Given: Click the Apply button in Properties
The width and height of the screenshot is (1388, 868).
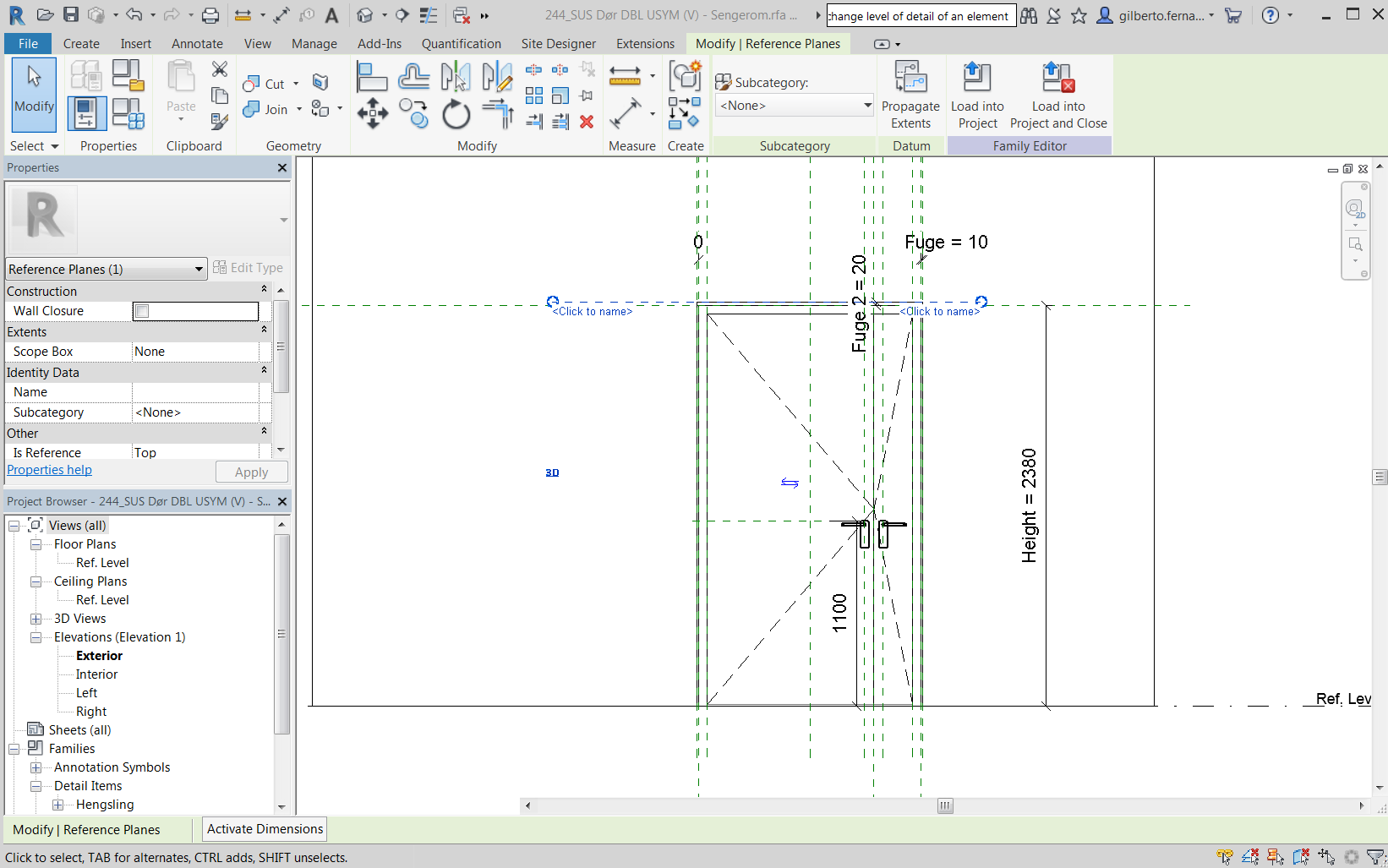Looking at the screenshot, I should 251,472.
